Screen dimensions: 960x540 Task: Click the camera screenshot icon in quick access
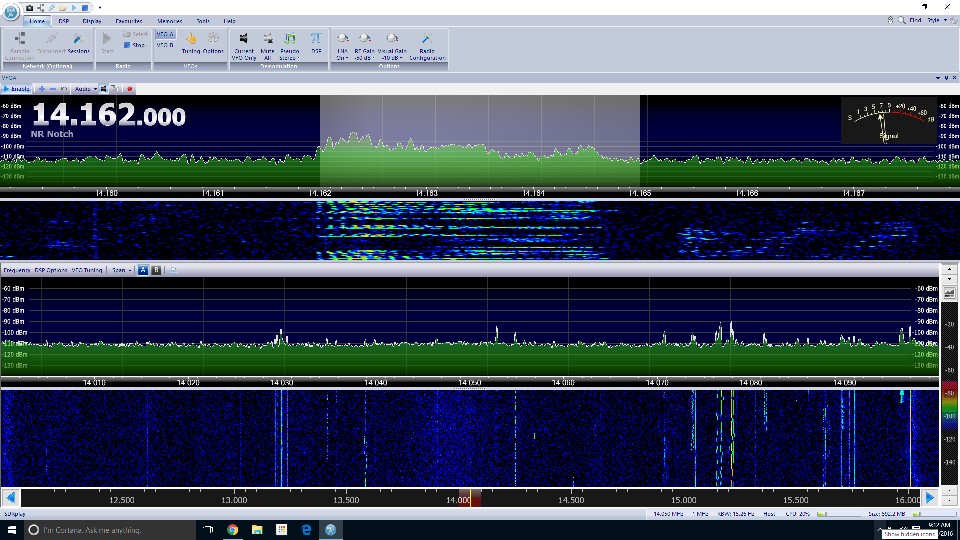pyautogui.click(x=29, y=8)
